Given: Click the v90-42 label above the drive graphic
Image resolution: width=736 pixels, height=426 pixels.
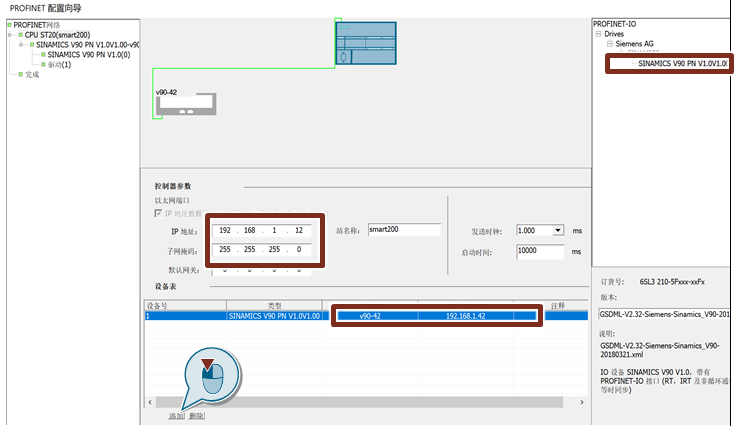Looking at the screenshot, I should (x=166, y=92).
